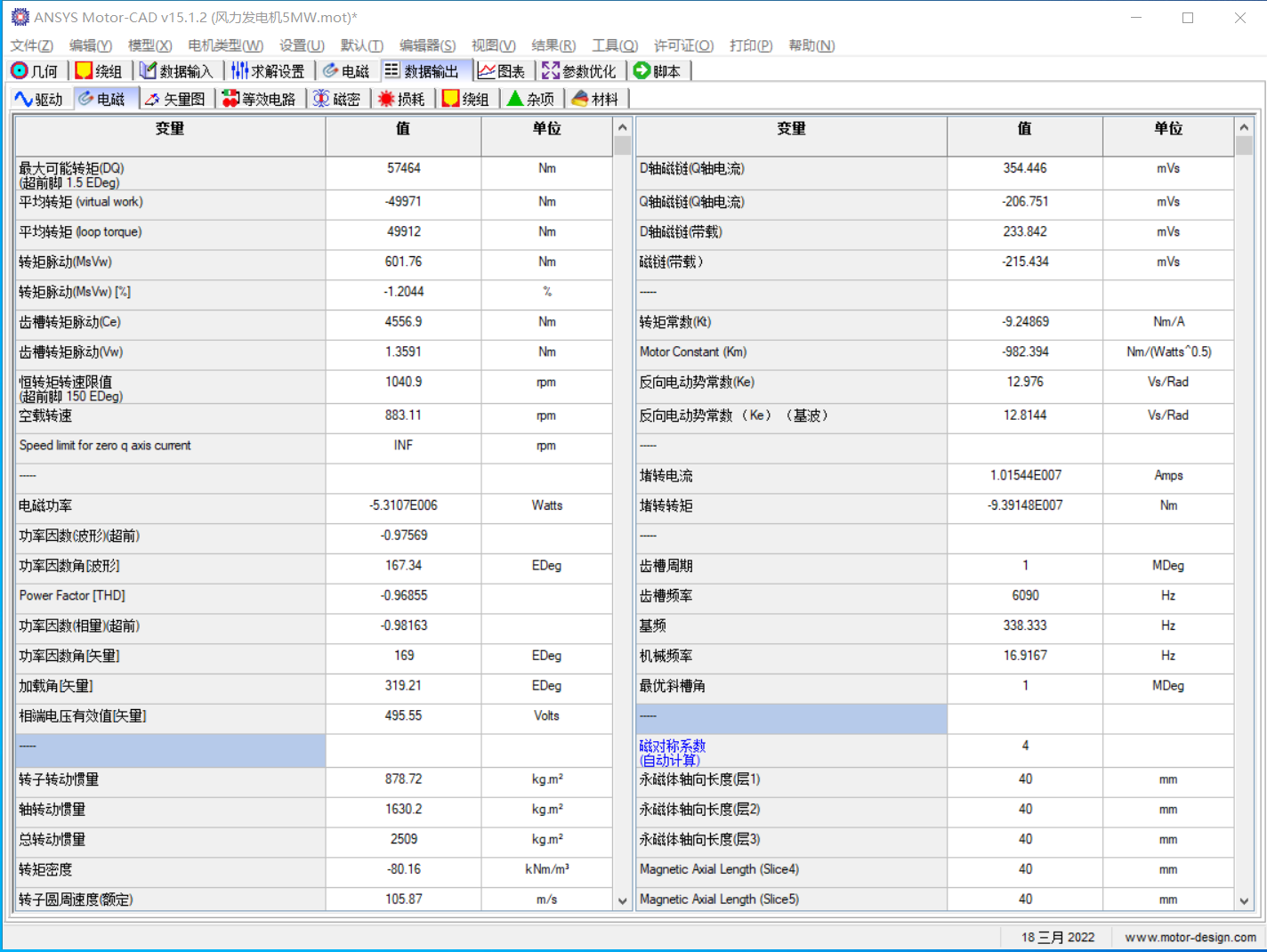This screenshot has width=1267, height=952.
Task: Select the 驱动 drive sub-tab icon
Action: tap(24, 99)
